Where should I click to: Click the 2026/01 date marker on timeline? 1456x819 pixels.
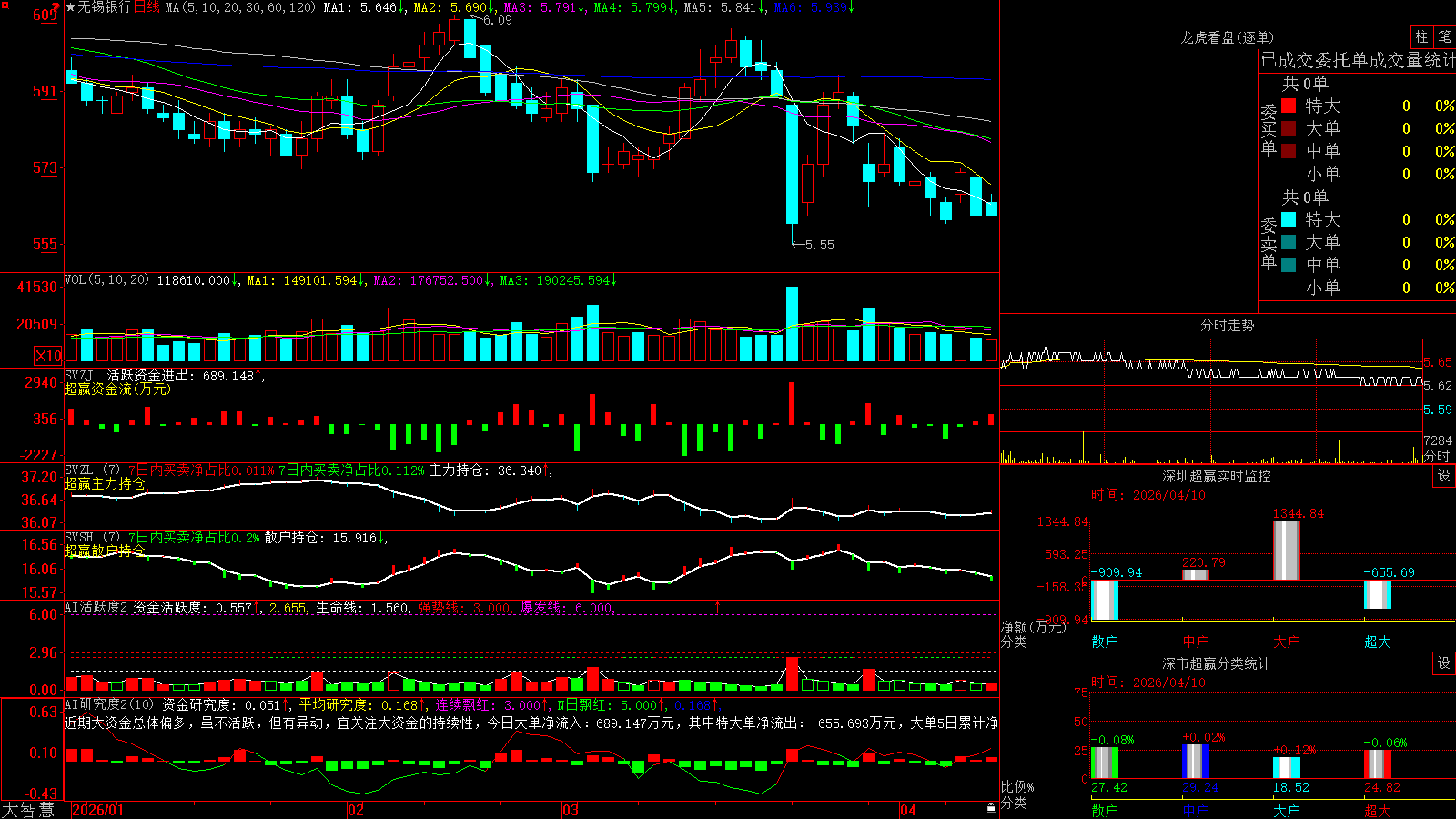(97, 810)
